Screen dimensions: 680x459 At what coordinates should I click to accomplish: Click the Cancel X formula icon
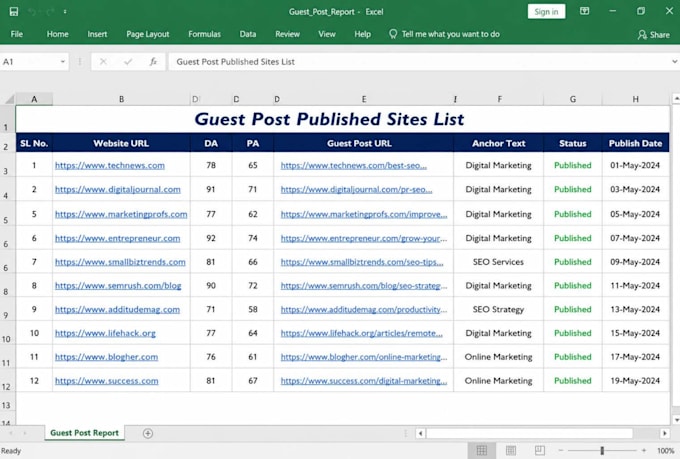[x=103, y=62]
